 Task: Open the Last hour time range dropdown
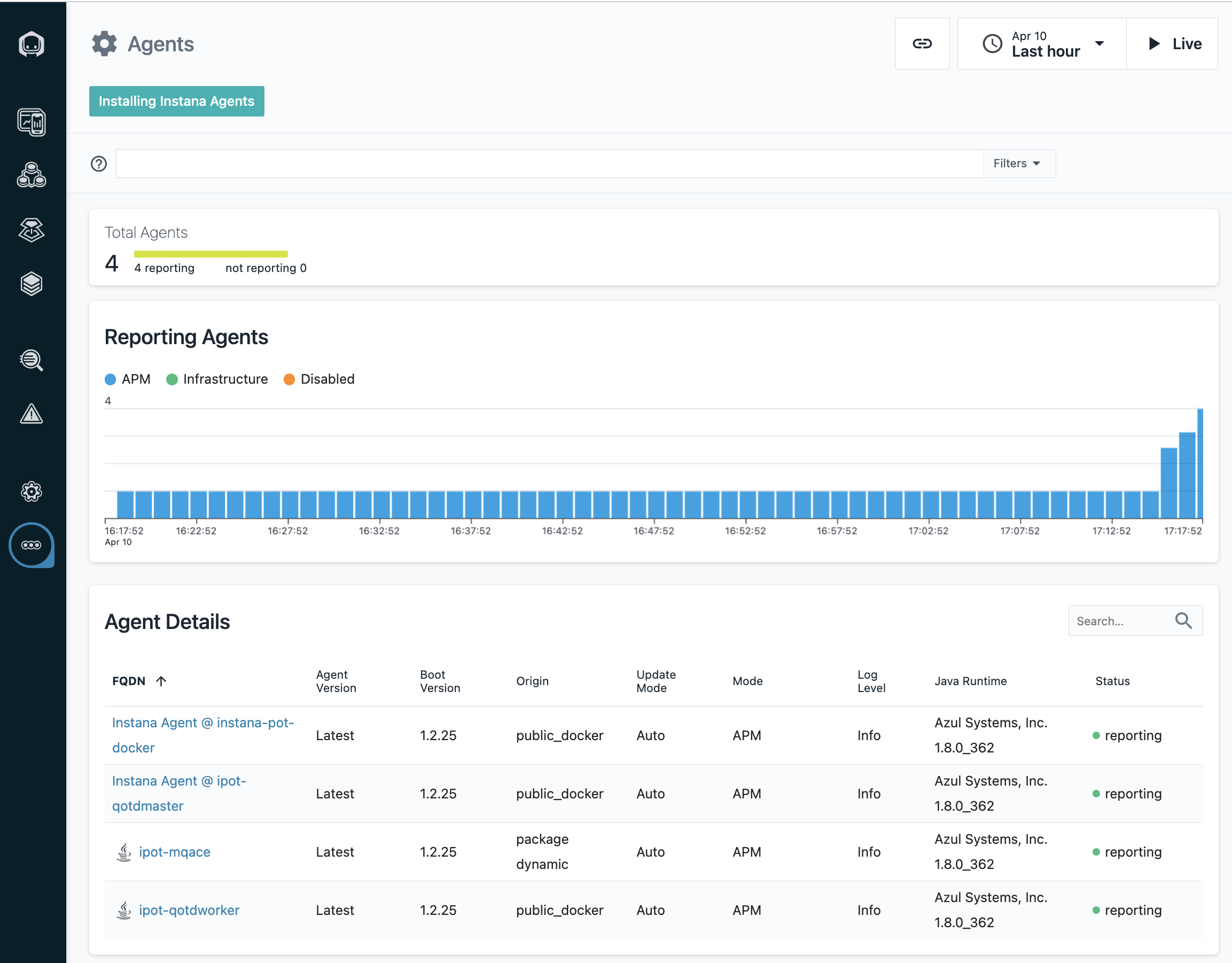pyautogui.click(x=1042, y=43)
